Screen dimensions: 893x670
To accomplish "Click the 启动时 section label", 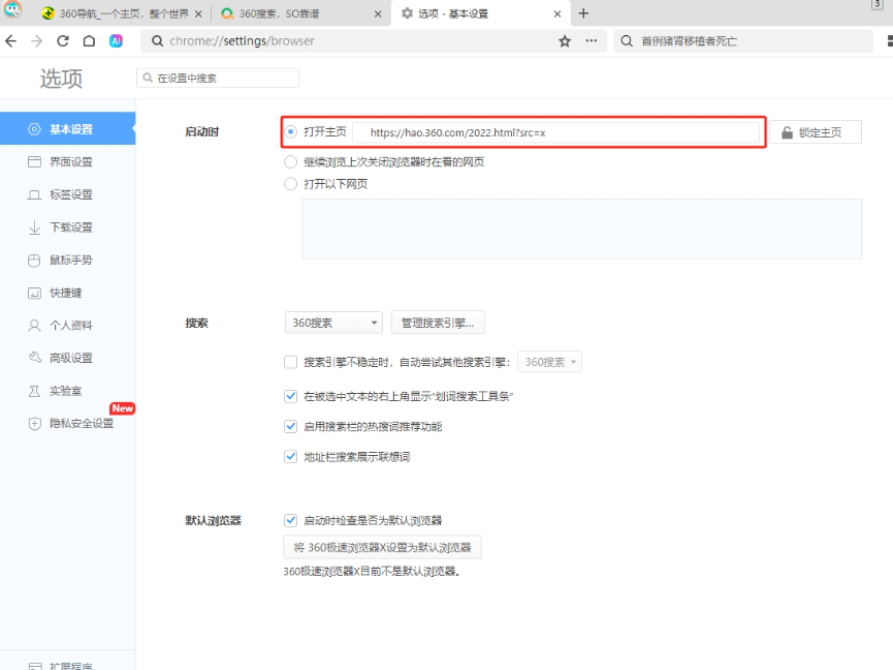I will point(202,132).
